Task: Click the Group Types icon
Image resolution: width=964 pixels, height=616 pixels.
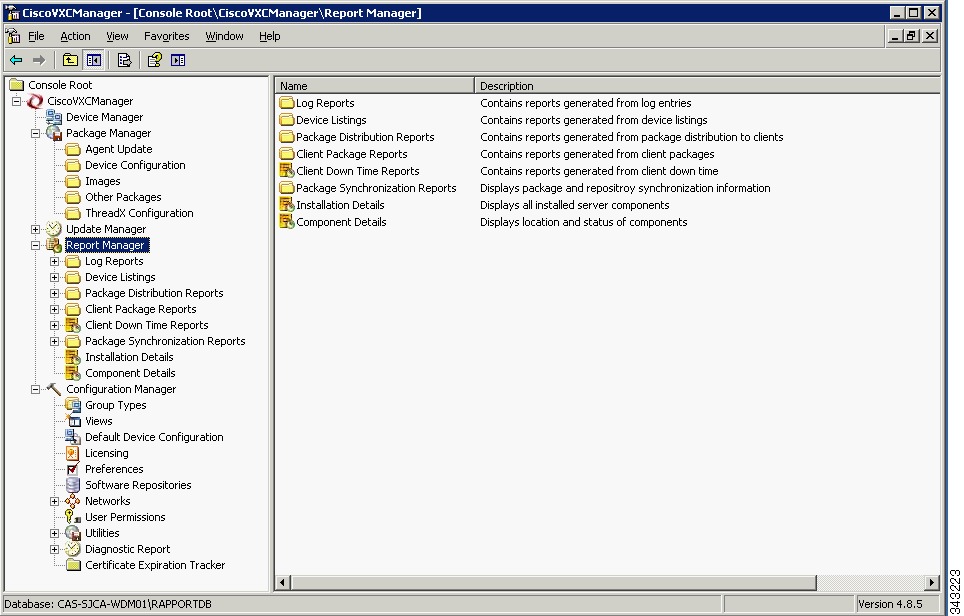Action: point(73,405)
